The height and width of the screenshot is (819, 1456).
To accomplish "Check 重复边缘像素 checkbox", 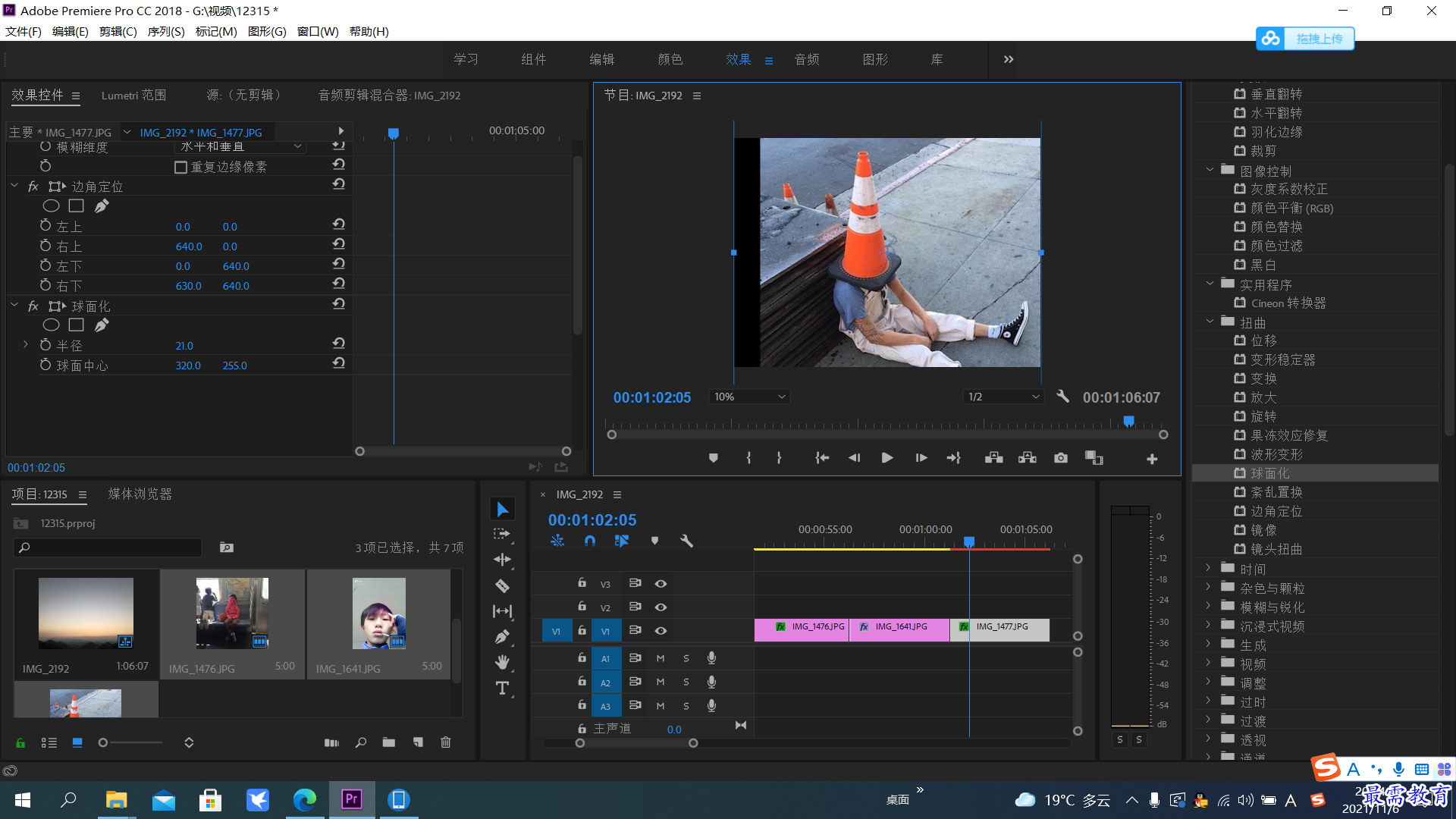I will coord(180,168).
